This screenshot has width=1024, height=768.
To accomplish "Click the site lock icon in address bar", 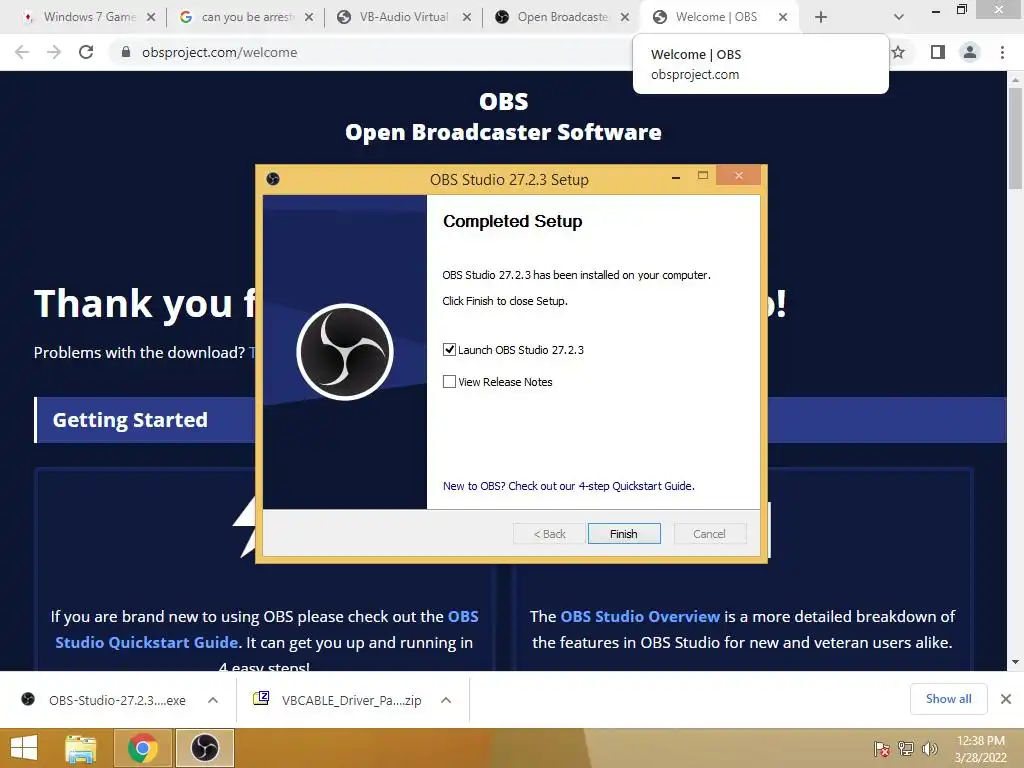I will pyautogui.click(x=126, y=52).
